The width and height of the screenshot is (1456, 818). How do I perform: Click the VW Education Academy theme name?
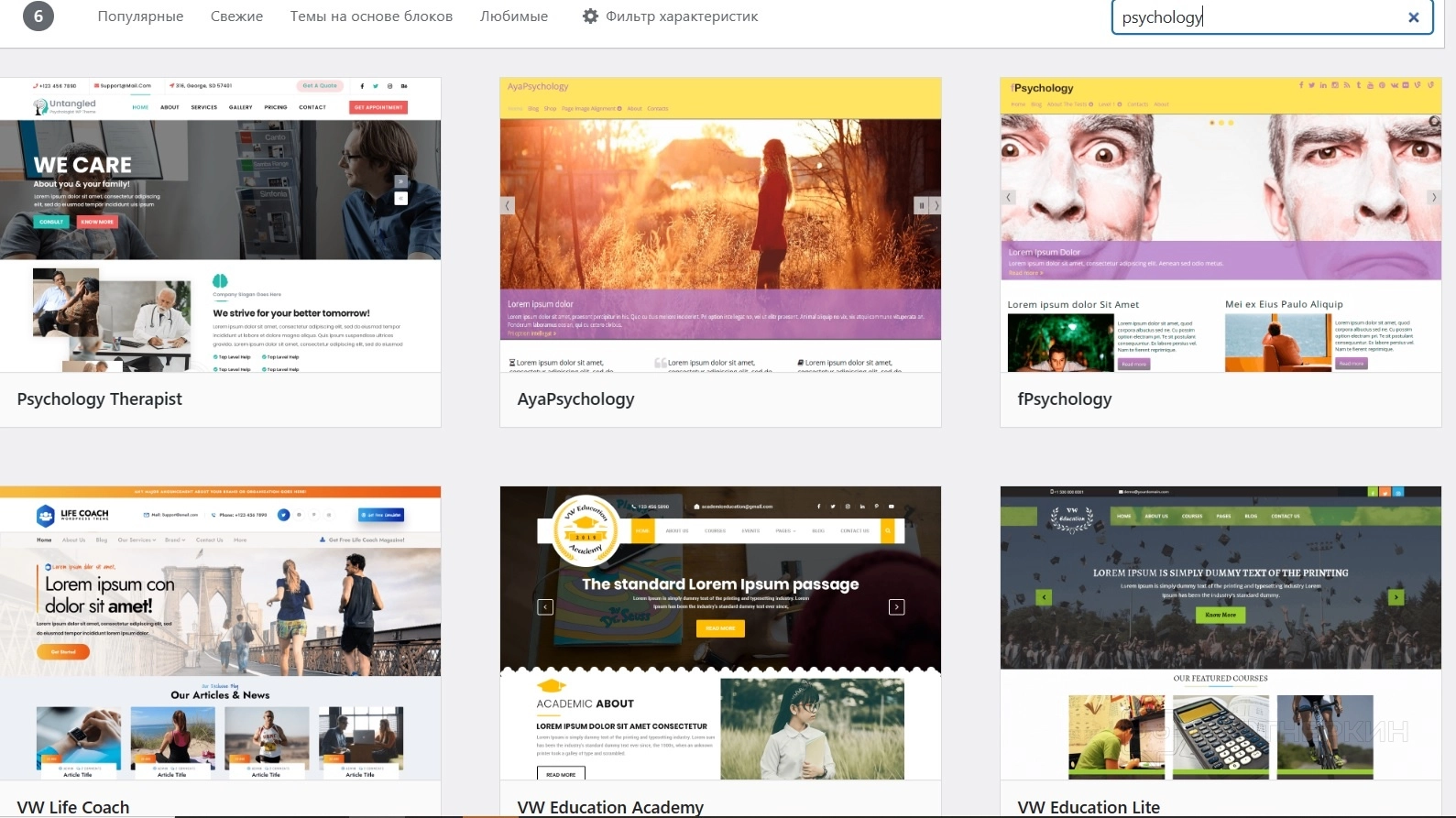pos(610,807)
